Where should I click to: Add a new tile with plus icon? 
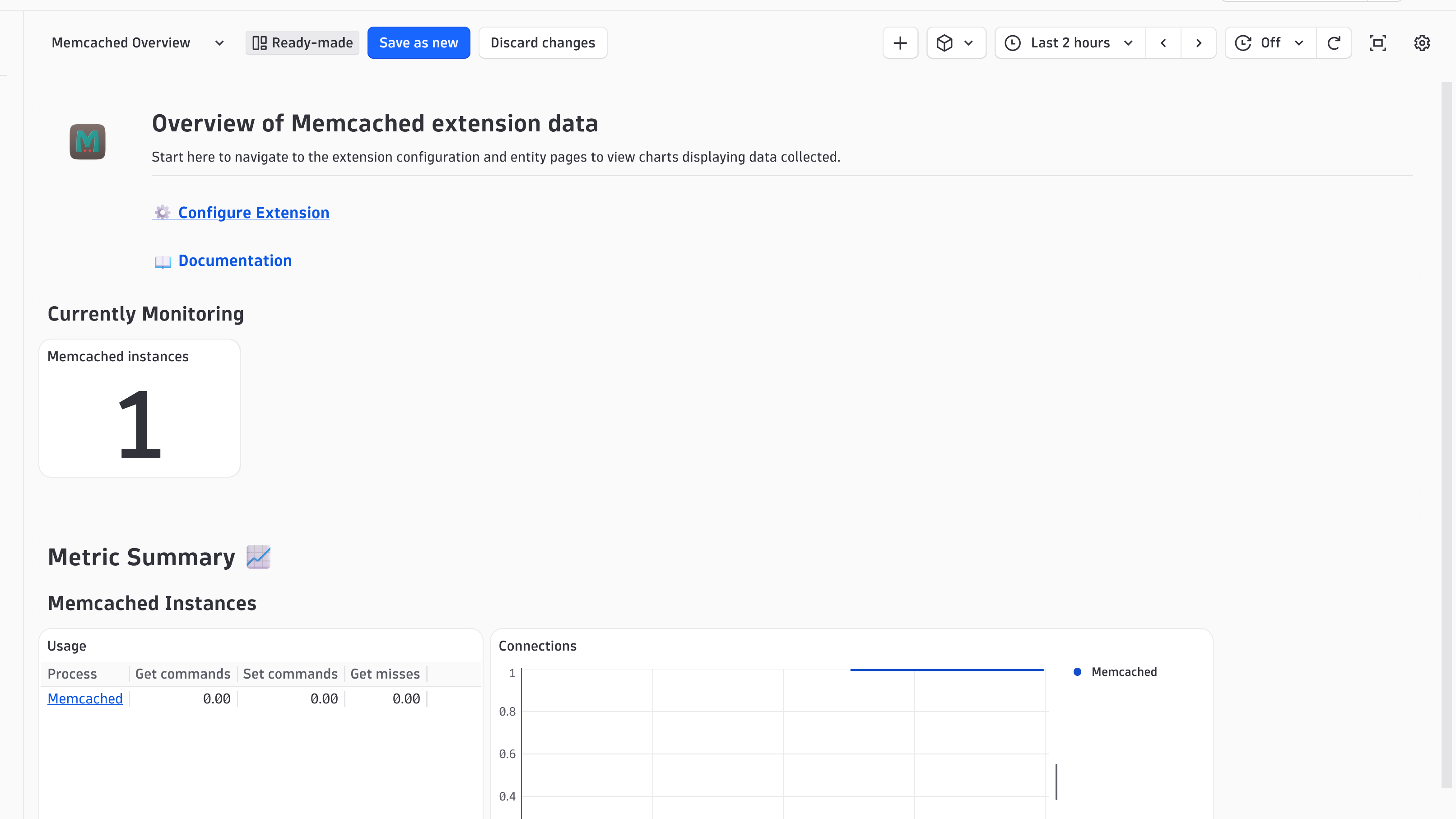pyautogui.click(x=900, y=43)
